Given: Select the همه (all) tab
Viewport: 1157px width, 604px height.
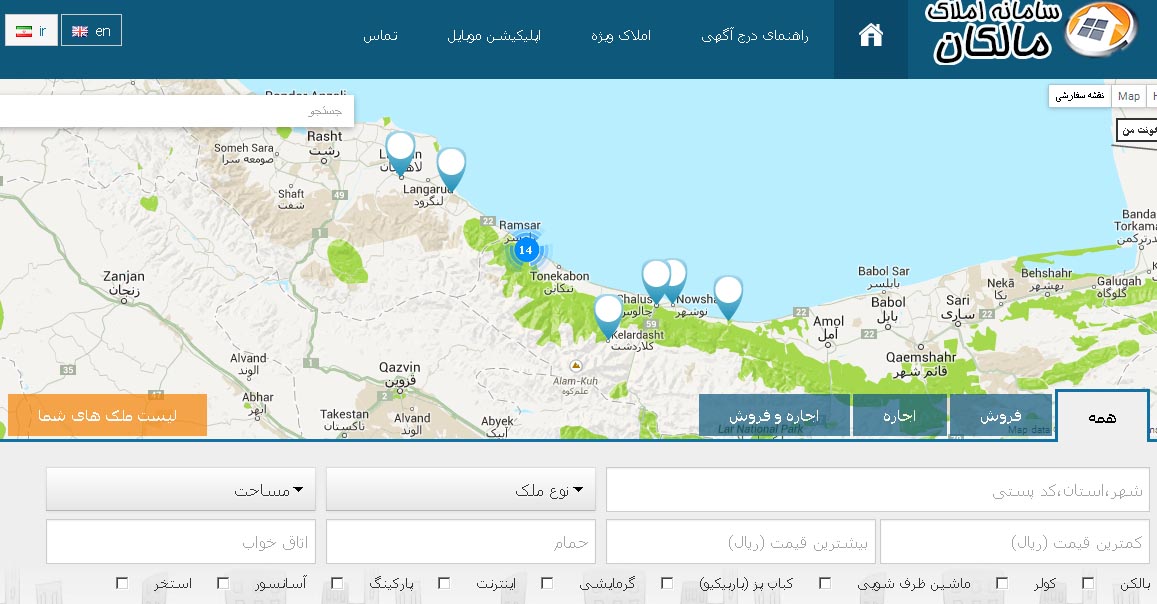Looking at the screenshot, I should [1102, 417].
